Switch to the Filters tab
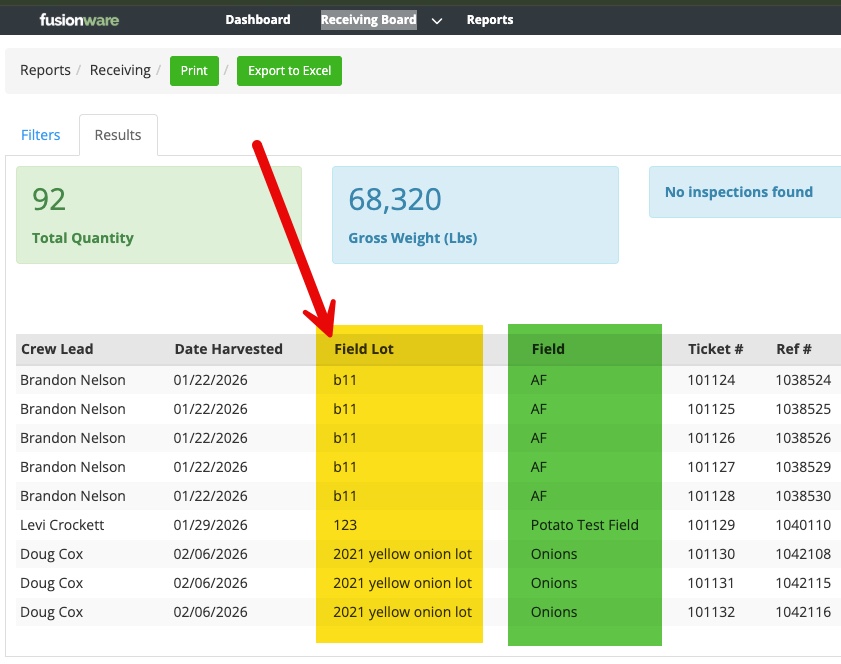This screenshot has width=841, height=664. [x=41, y=135]
